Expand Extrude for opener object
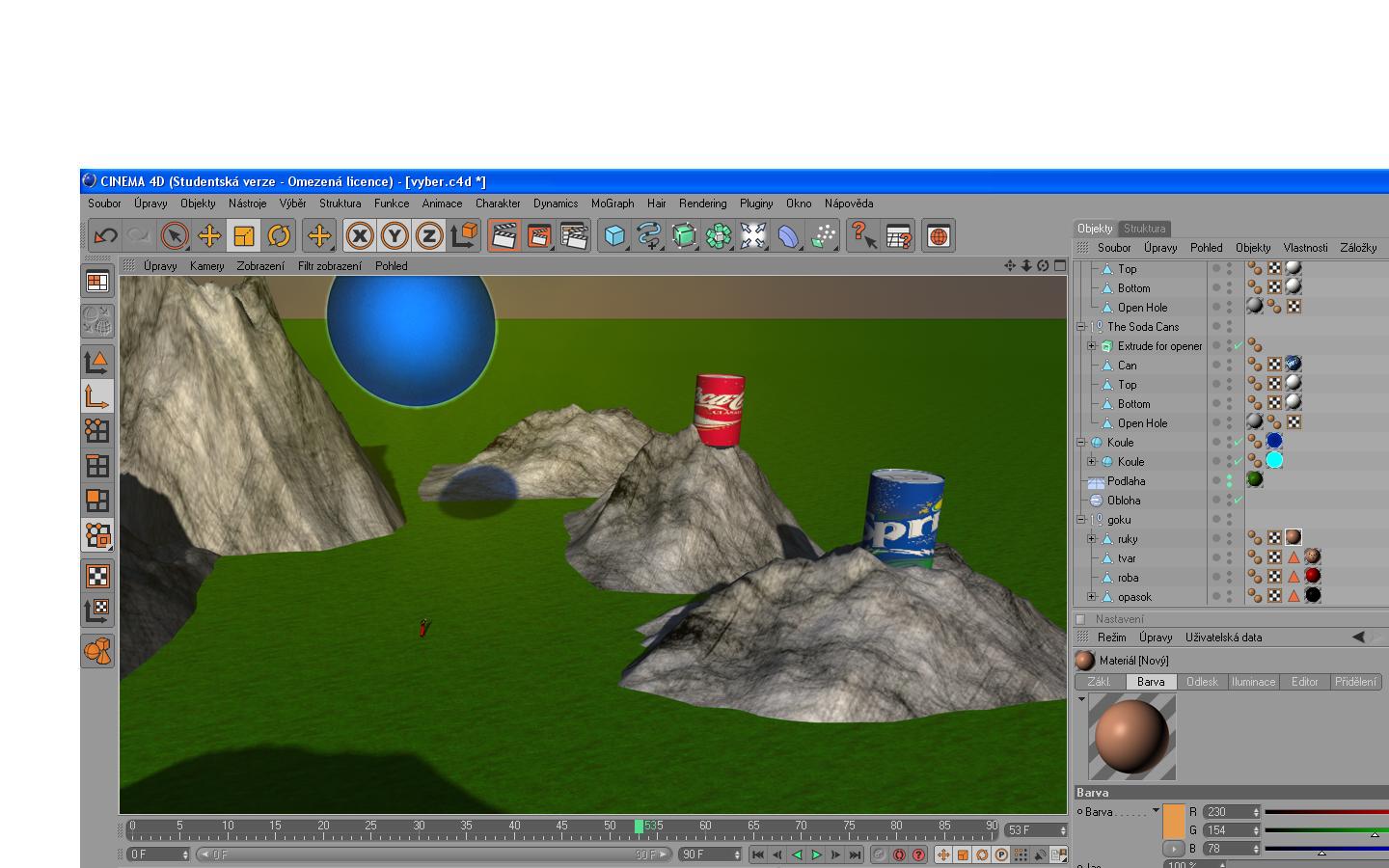Screen dimensions: 1389x868 pyautogui.click(x=1091, y=346)
